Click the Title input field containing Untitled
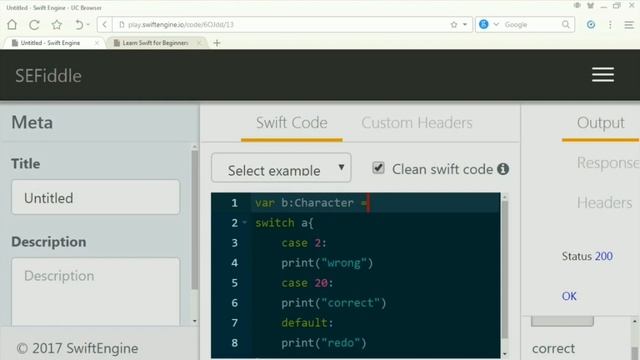Viewport: 640px width, 360px height. 96,198
